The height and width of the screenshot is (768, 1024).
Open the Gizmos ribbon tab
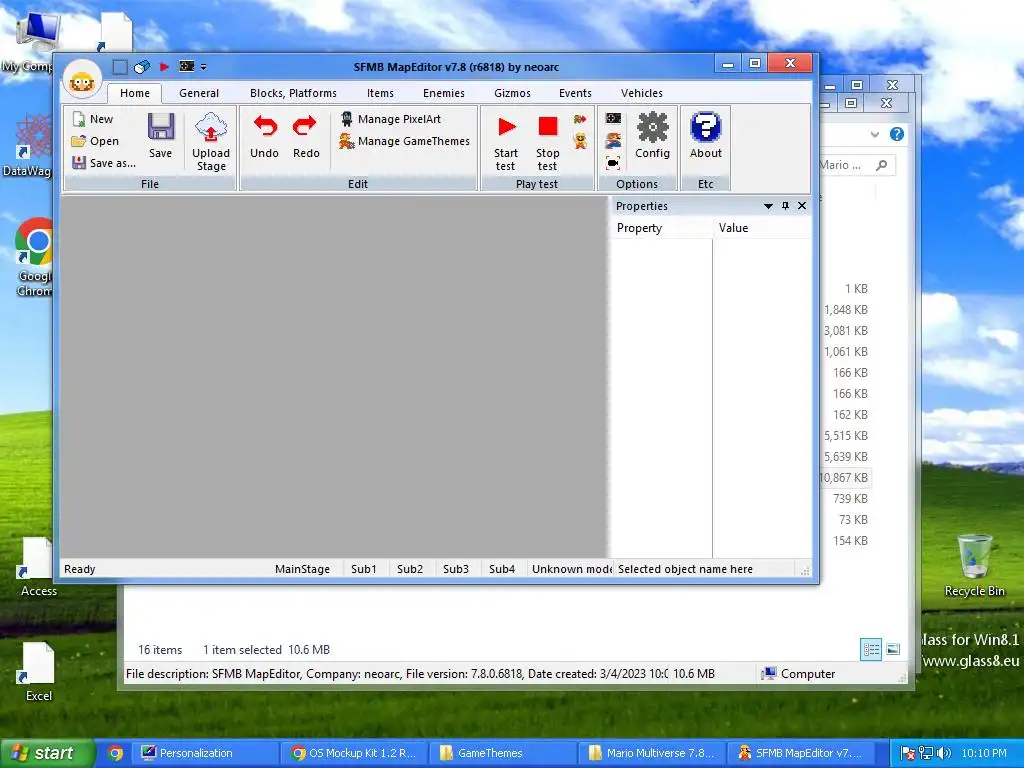[x=512, y=93]
